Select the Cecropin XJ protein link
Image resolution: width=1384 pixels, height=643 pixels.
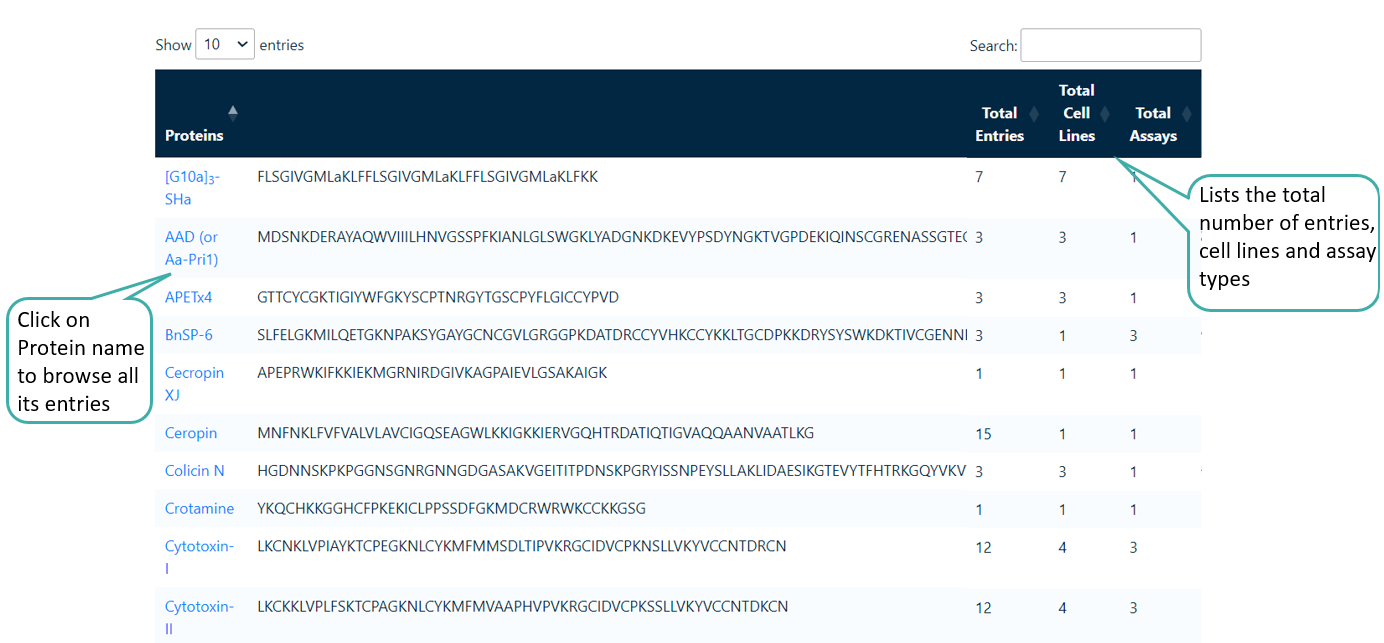pyautogui.click(x=194, y=383)
